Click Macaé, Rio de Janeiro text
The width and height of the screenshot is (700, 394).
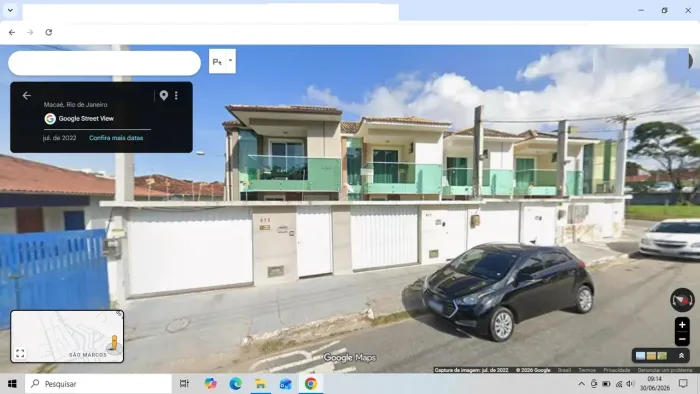pyautogui.click(x=75, y=104)
